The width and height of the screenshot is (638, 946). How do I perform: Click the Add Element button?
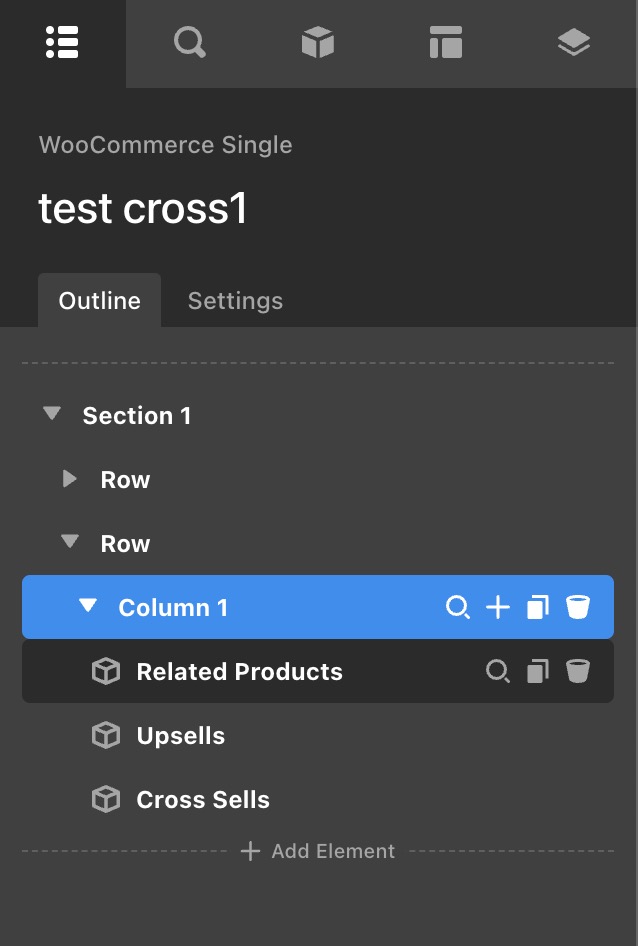[319, 851]
